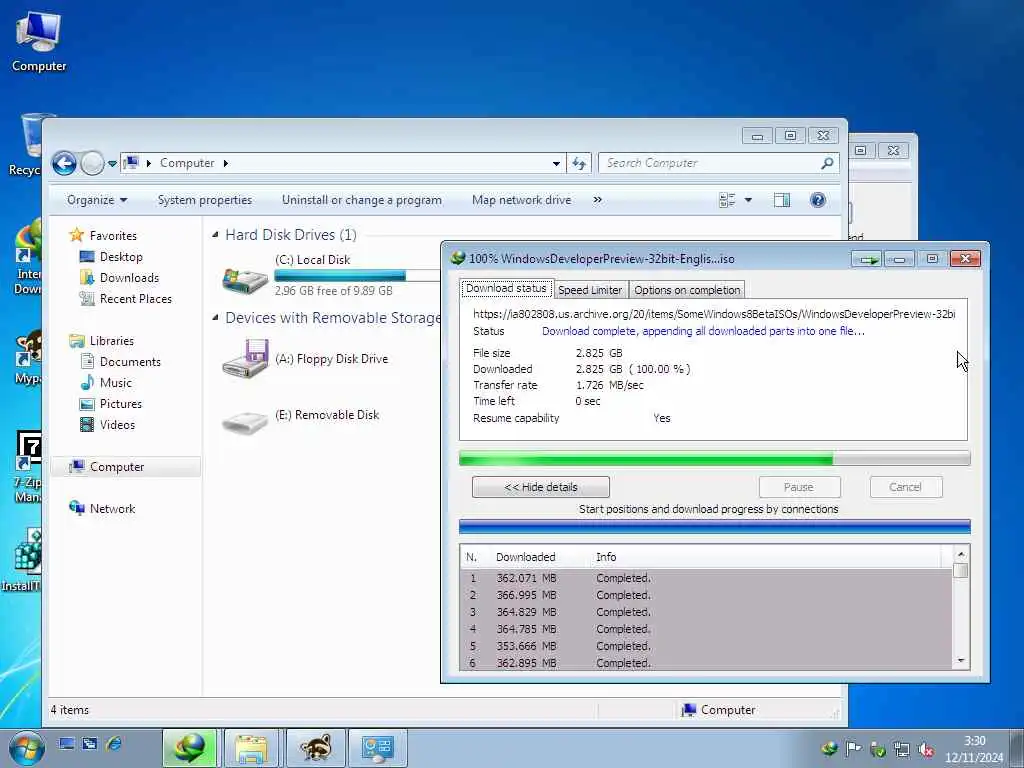Switch to Options on completion tab

pos(687,290)
